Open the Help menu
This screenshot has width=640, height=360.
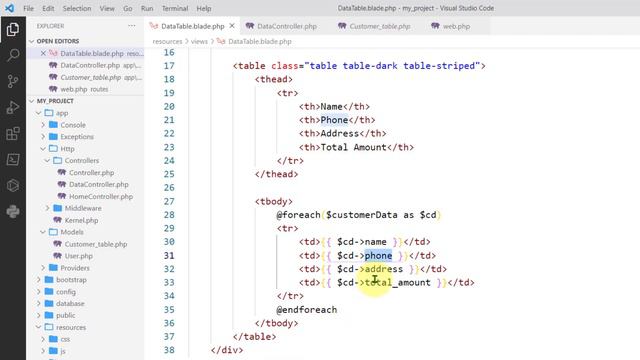tap(204, 8)
